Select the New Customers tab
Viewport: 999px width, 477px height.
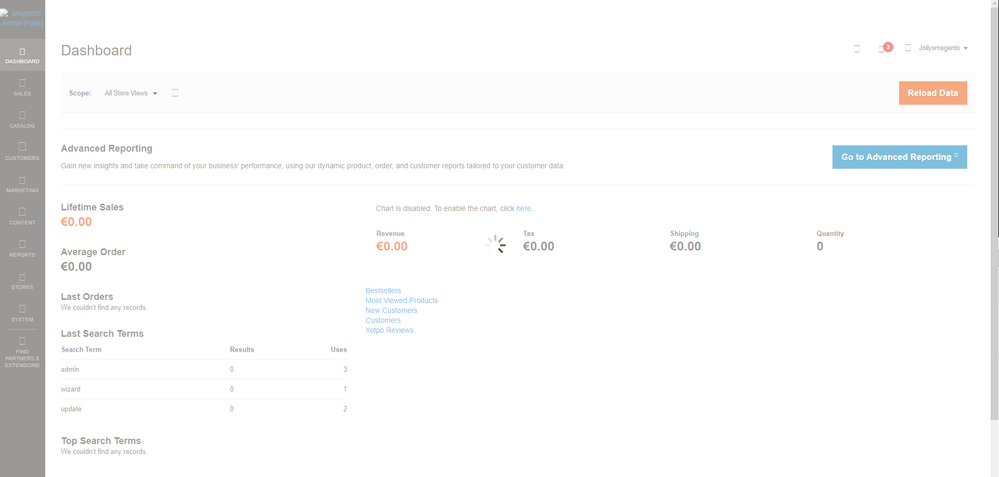point(391,310)
